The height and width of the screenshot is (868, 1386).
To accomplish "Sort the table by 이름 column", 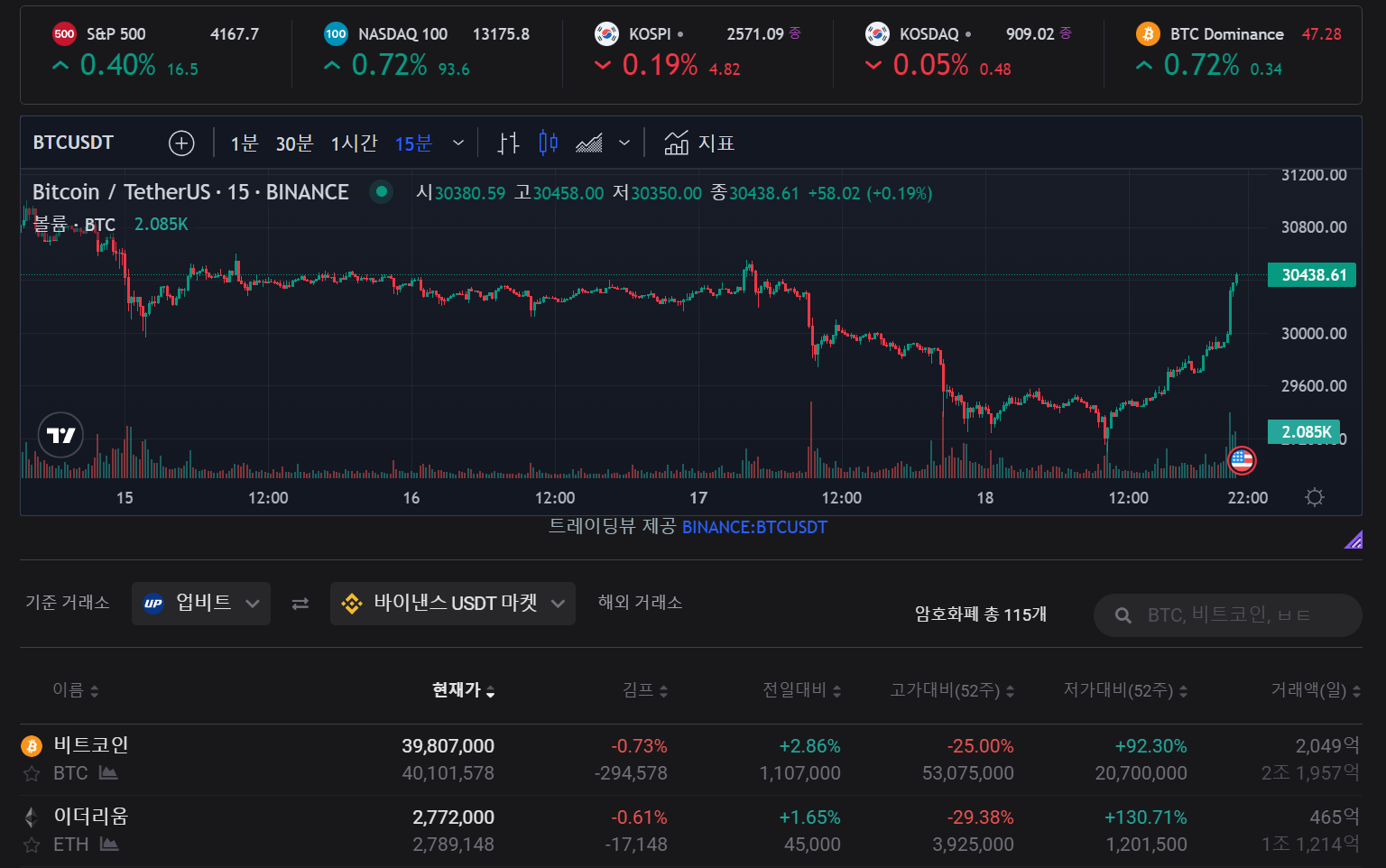I will click(x=76, y=690).
